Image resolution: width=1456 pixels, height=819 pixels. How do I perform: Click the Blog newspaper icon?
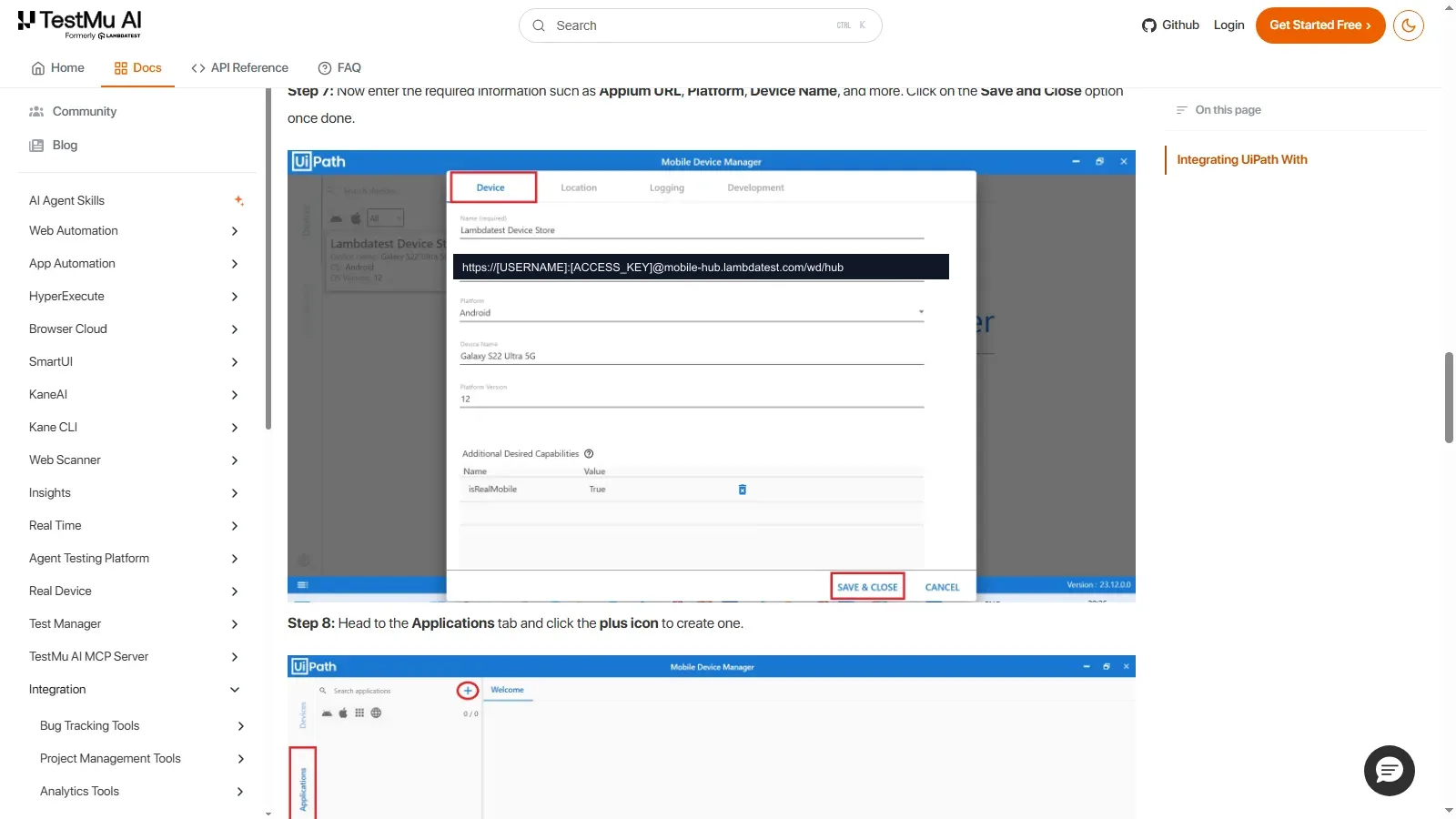[x=36, y=146]
